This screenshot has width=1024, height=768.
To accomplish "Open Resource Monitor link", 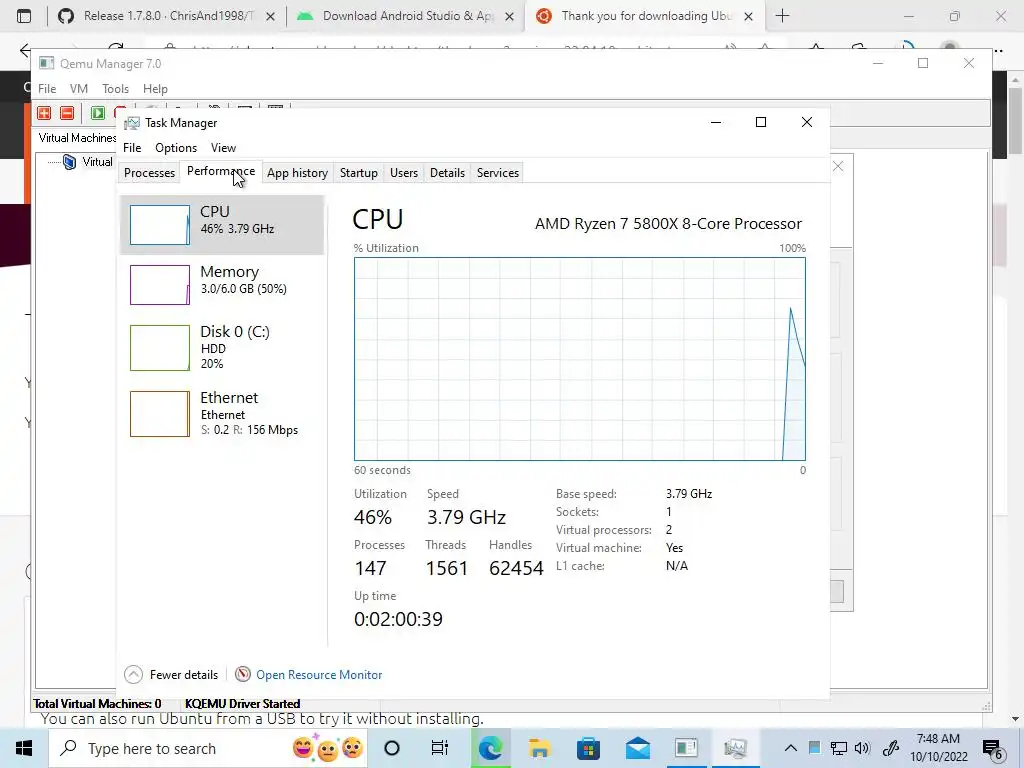I will [319, 675].
